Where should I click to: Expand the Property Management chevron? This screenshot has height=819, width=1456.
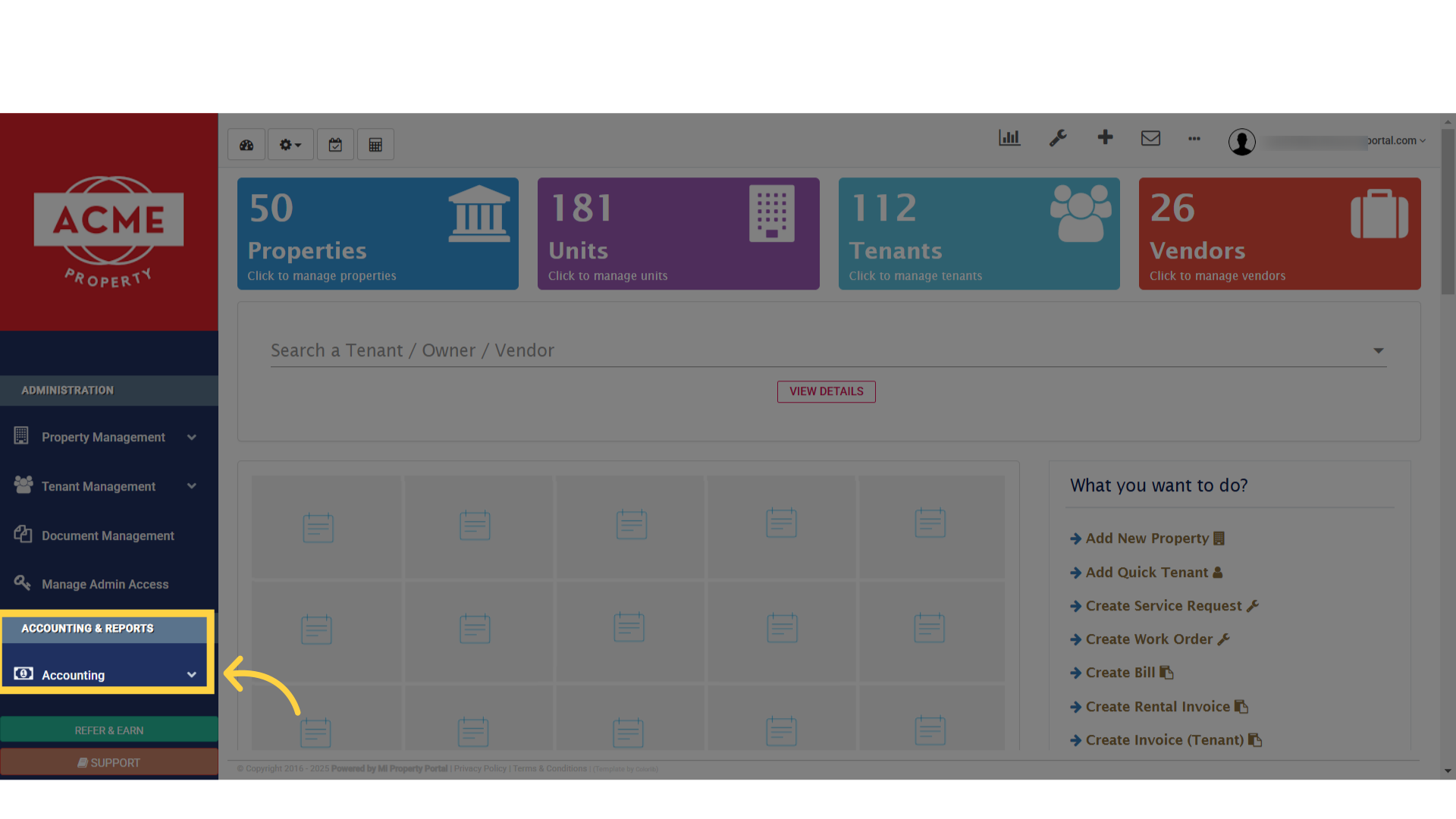click(x=192, y=438)
